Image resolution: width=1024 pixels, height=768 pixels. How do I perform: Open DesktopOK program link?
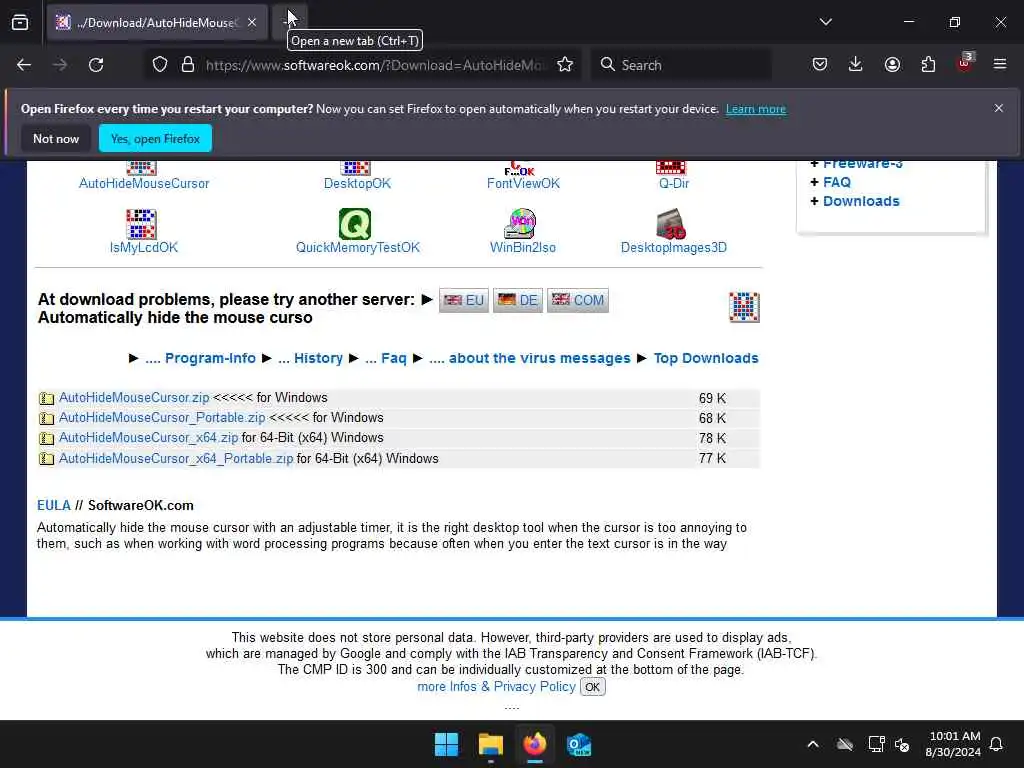[357, 184]
